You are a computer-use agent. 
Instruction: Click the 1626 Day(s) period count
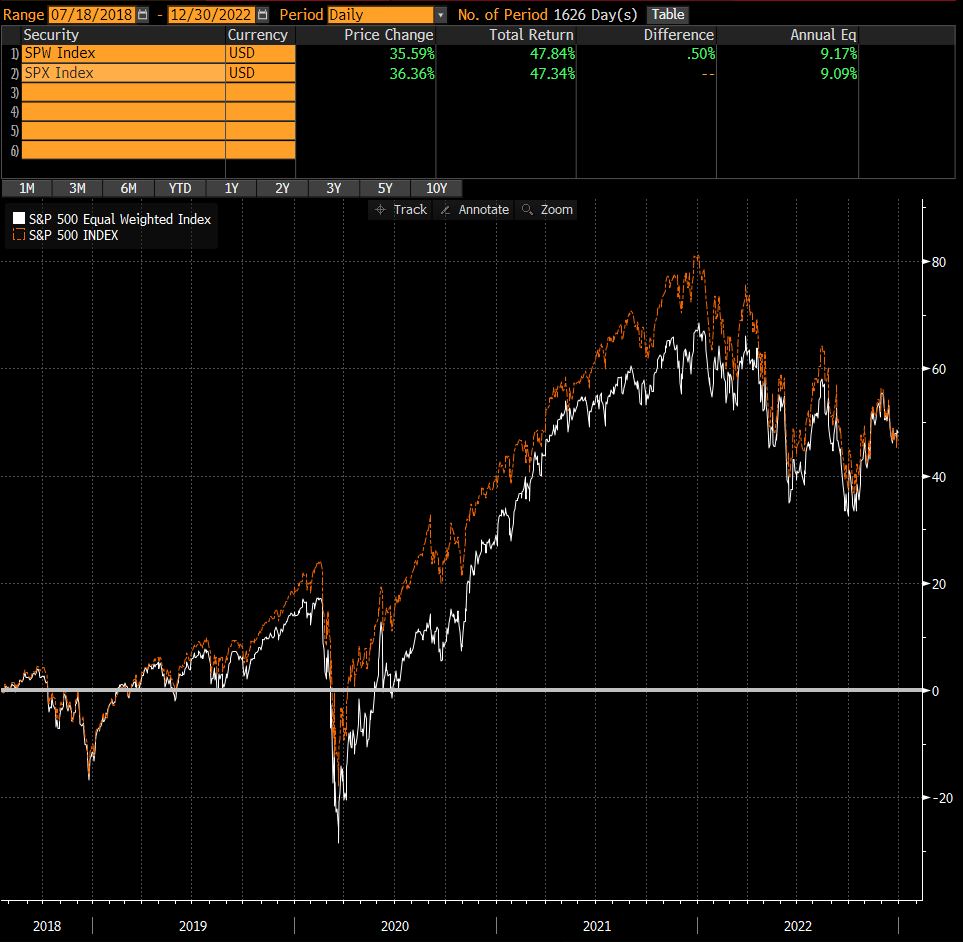[x=595, y=15]
